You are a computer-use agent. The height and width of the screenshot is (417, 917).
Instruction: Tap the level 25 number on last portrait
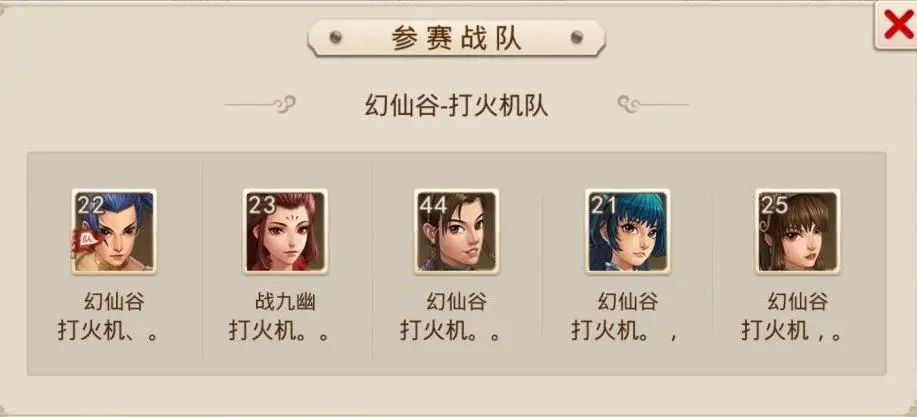click(774, 205)
